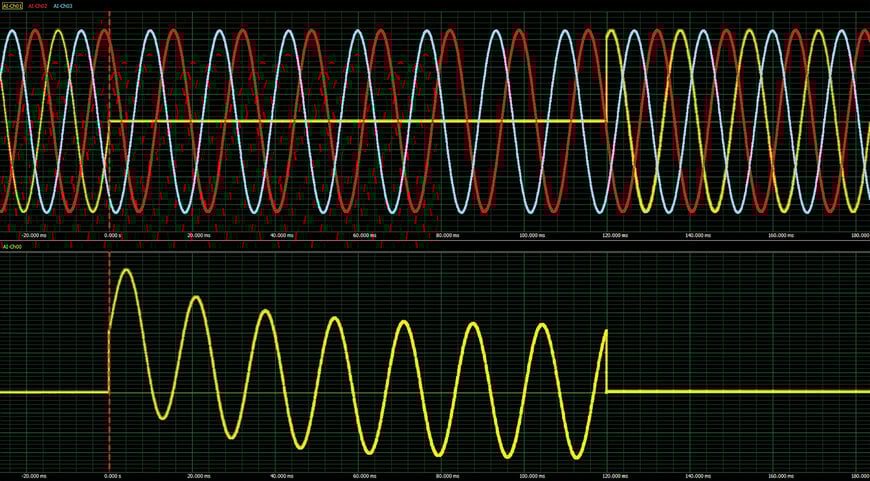The width and height of the screenshot is (870, 481).
Task: Click 40.000 ms on the upper time axis
Action: 282,236
